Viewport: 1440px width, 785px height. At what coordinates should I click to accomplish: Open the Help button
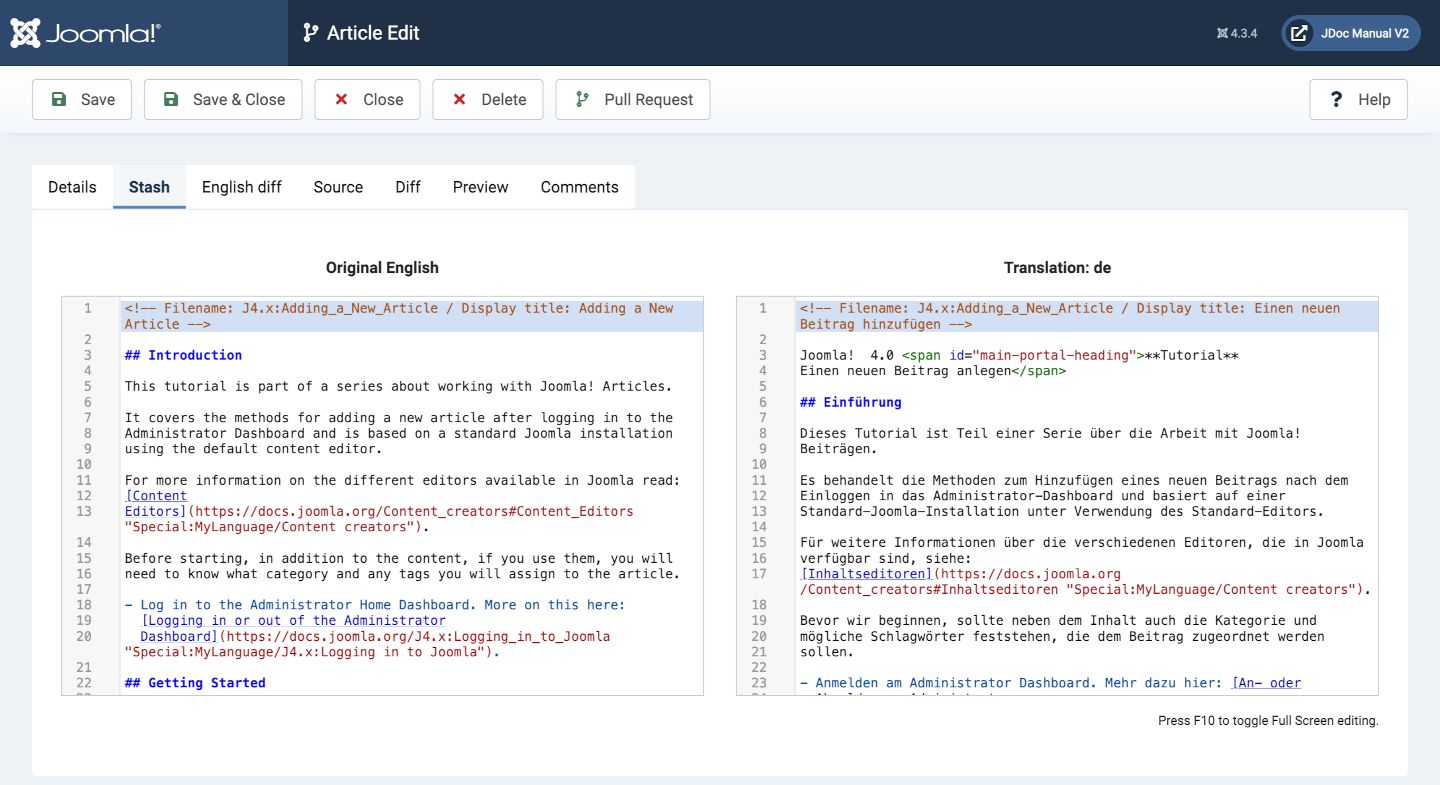(x=1359, y=100)
